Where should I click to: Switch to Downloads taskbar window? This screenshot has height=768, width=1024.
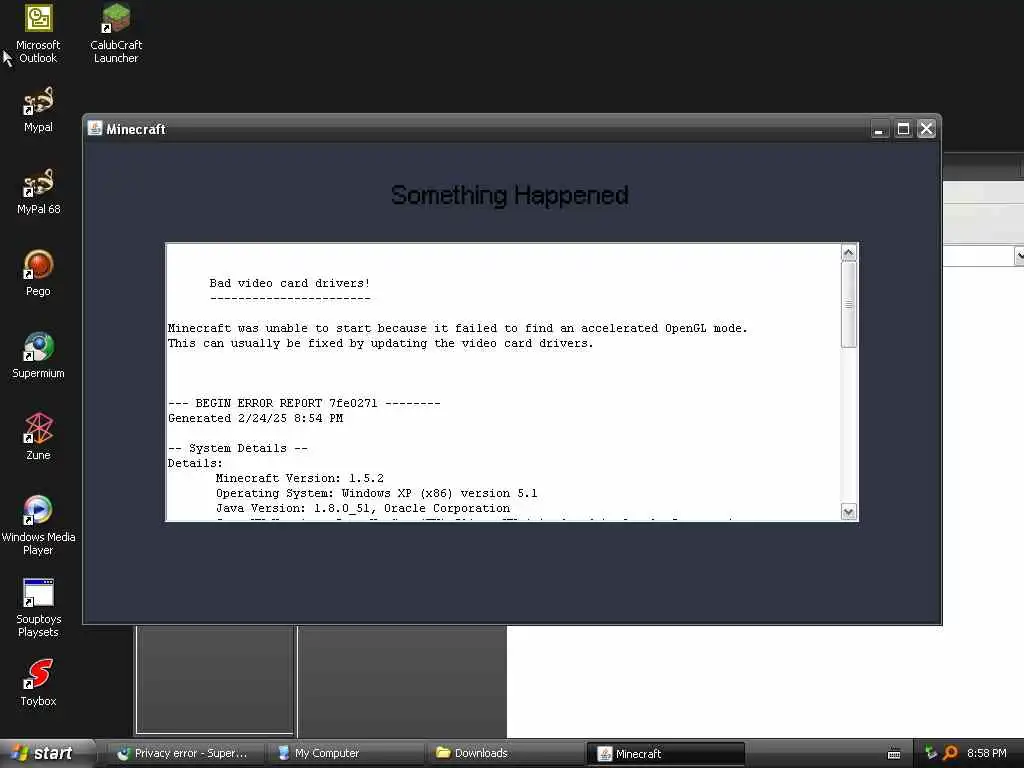click(506, 753)
